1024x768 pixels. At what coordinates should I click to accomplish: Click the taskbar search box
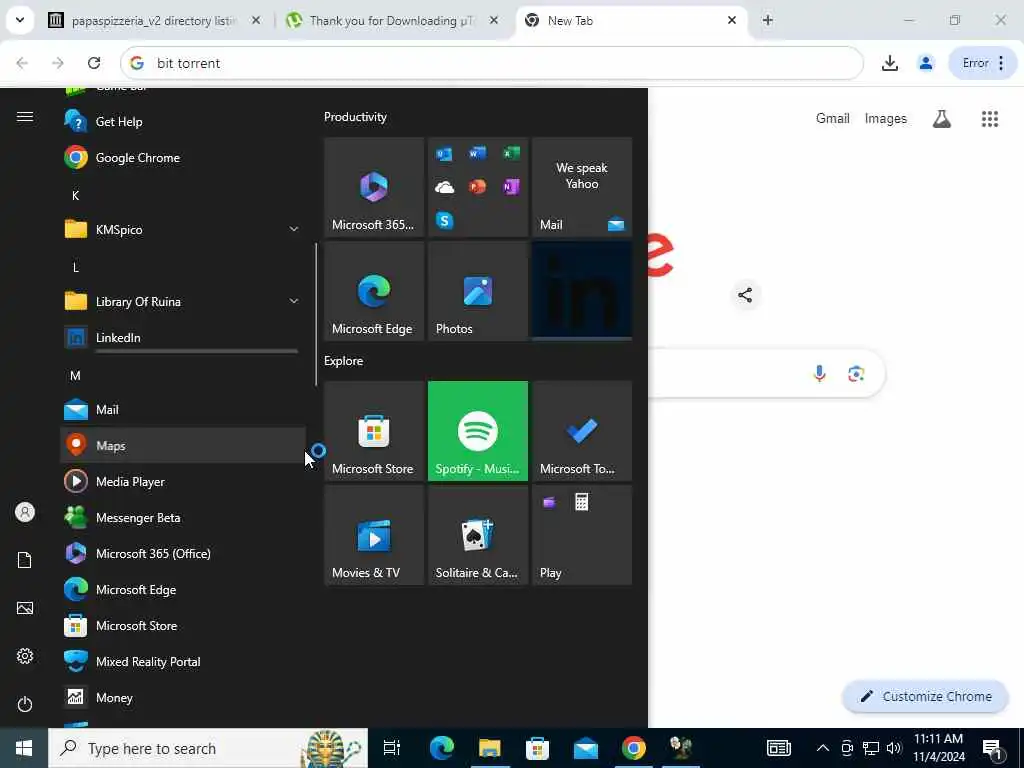[x=208, y=748]
